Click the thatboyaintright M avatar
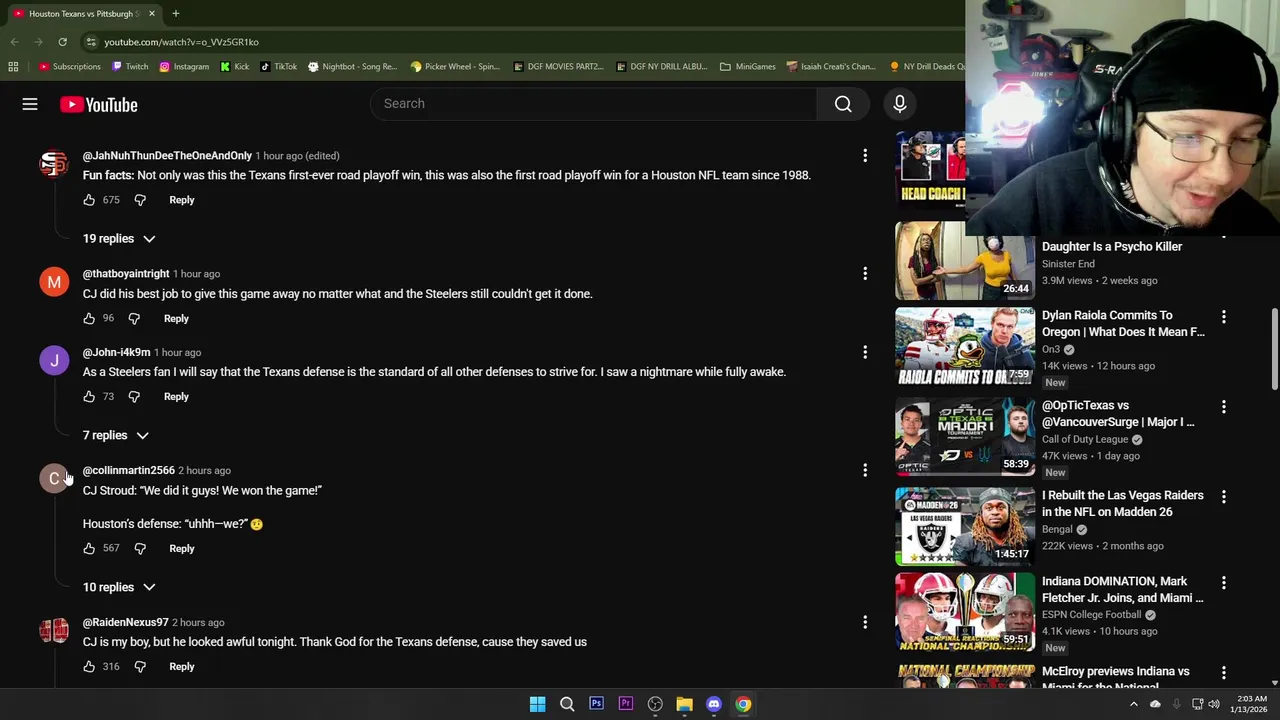 pos(54,282)
